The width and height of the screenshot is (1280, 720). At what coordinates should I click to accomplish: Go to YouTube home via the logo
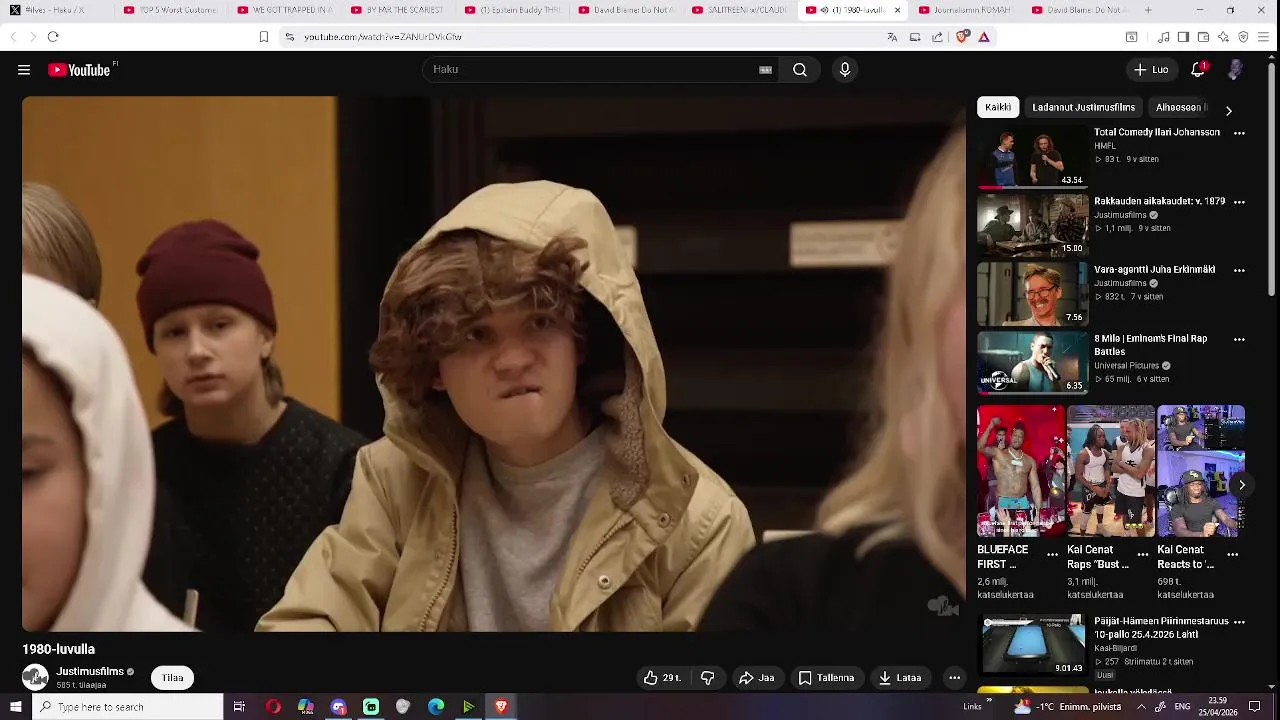tap(79, 70)
